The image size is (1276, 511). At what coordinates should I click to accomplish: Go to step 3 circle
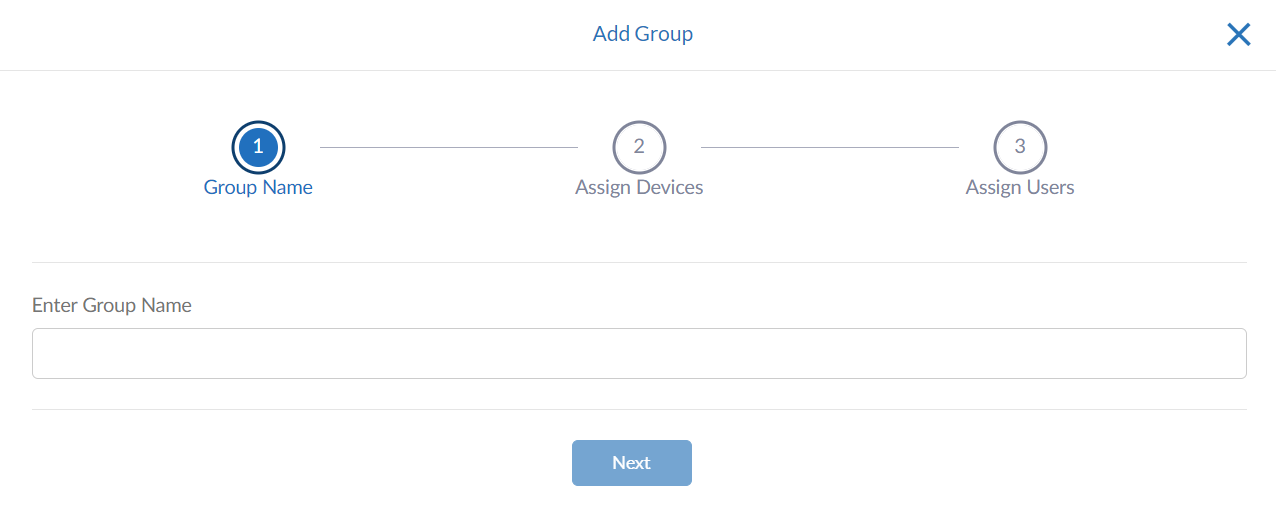(1020, 147)
